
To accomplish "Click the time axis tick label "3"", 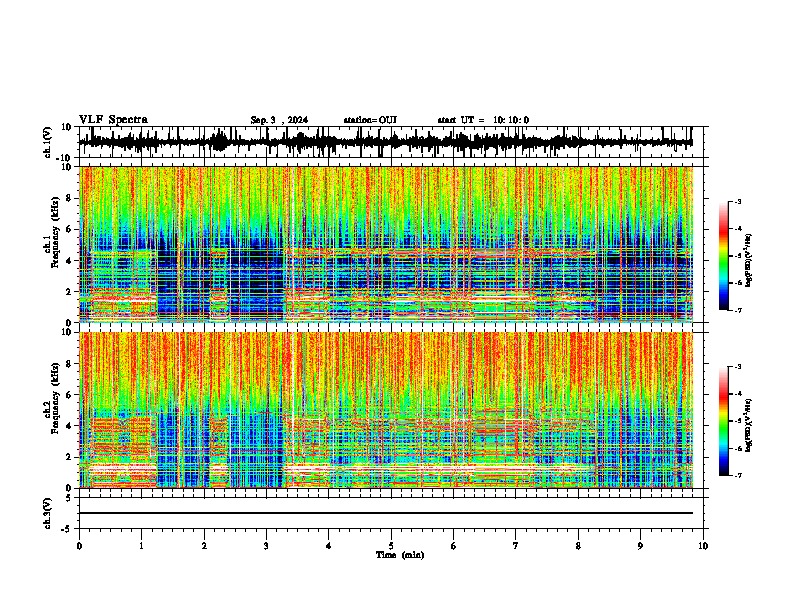I will tap(266, 546).
